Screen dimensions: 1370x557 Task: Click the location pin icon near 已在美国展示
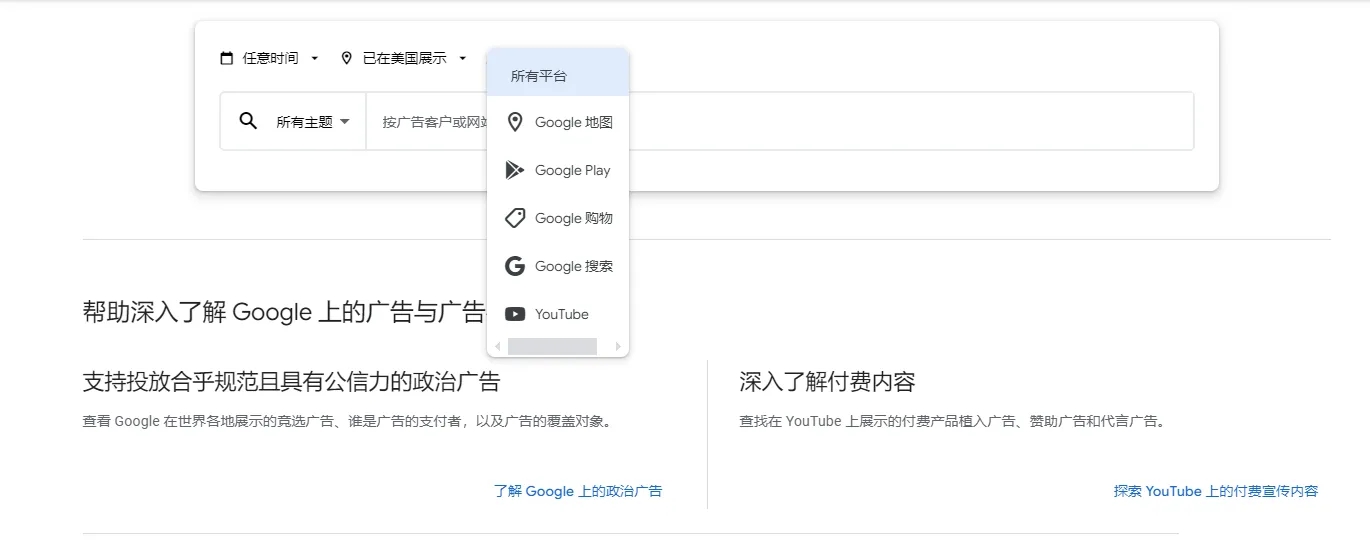(x=347, y=58)
